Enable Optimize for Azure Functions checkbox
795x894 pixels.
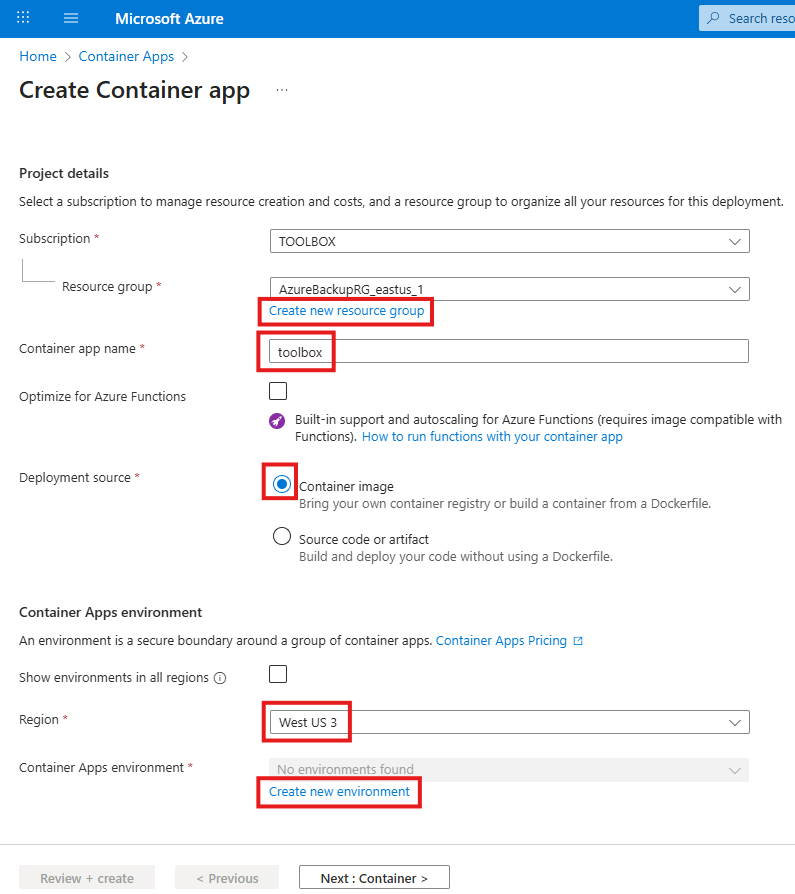pyautogui.click(x=278, y=391)
